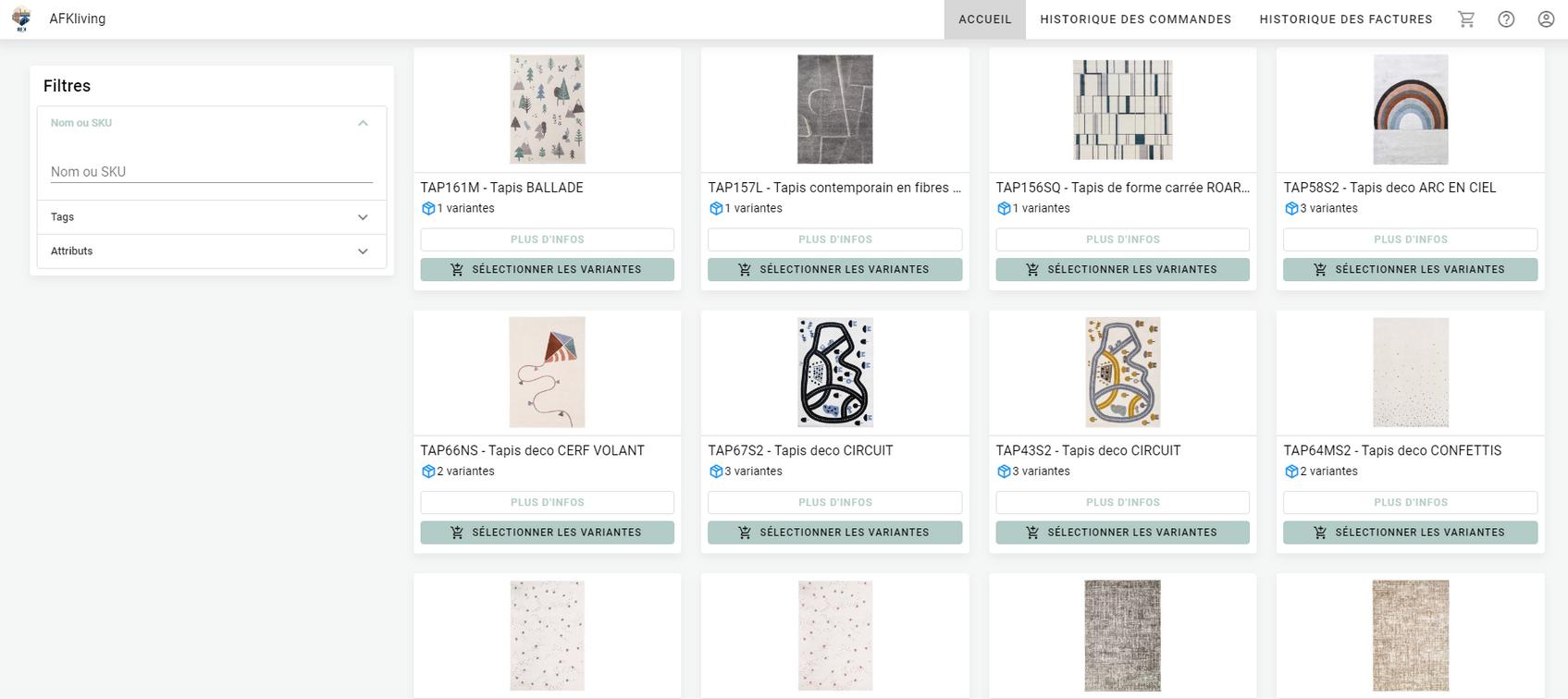Click variants cube icon under CERF VOLANT

point(428,472)
